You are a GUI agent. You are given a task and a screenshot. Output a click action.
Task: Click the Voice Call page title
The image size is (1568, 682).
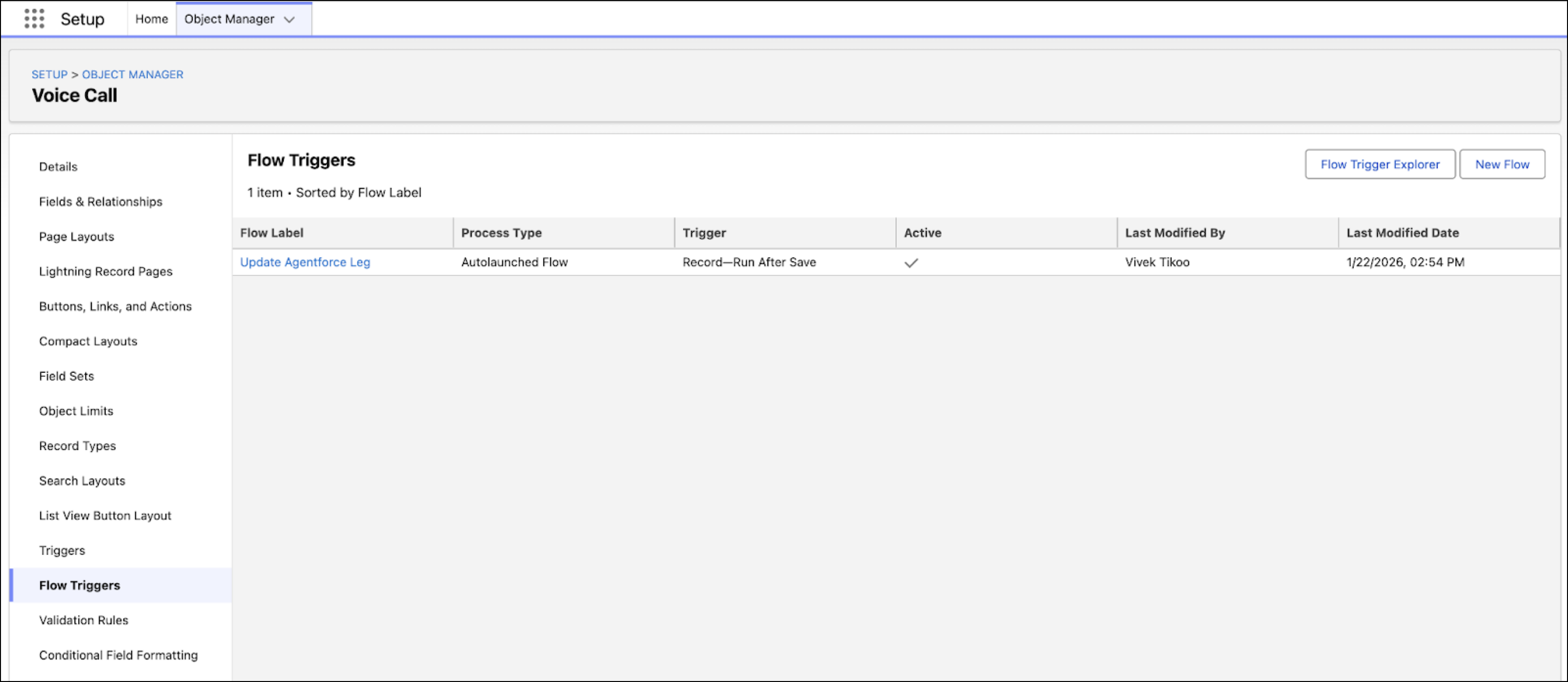74,95
